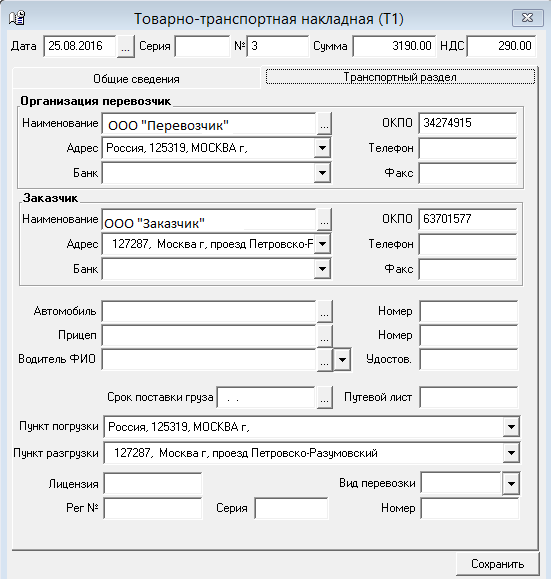This screenshot has height=579, width=551.
Task: Expand Водитель ФИО dropdown arrow
Action: [x=342, y=359]
